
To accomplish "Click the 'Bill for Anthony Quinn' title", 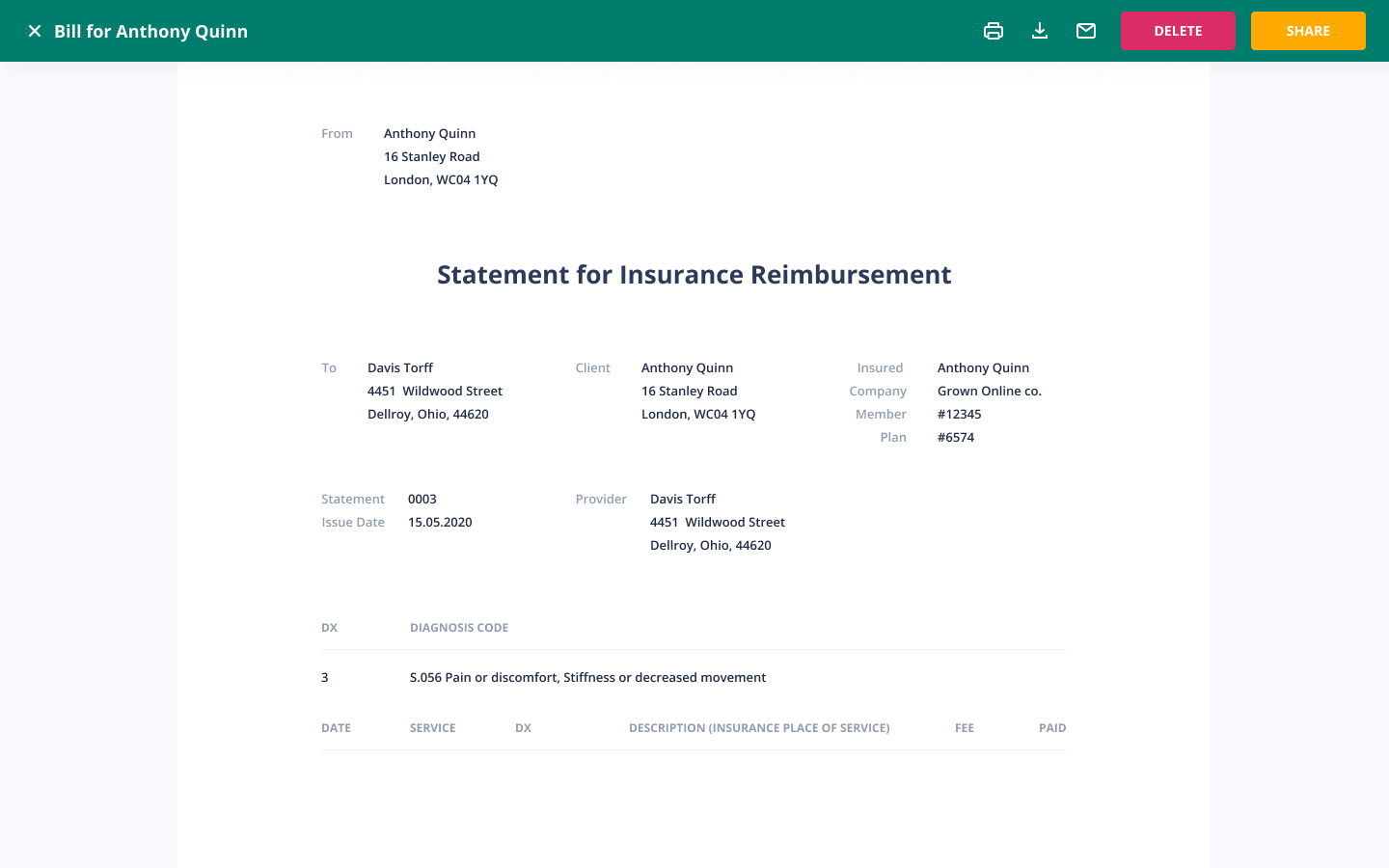I will 150,31.
